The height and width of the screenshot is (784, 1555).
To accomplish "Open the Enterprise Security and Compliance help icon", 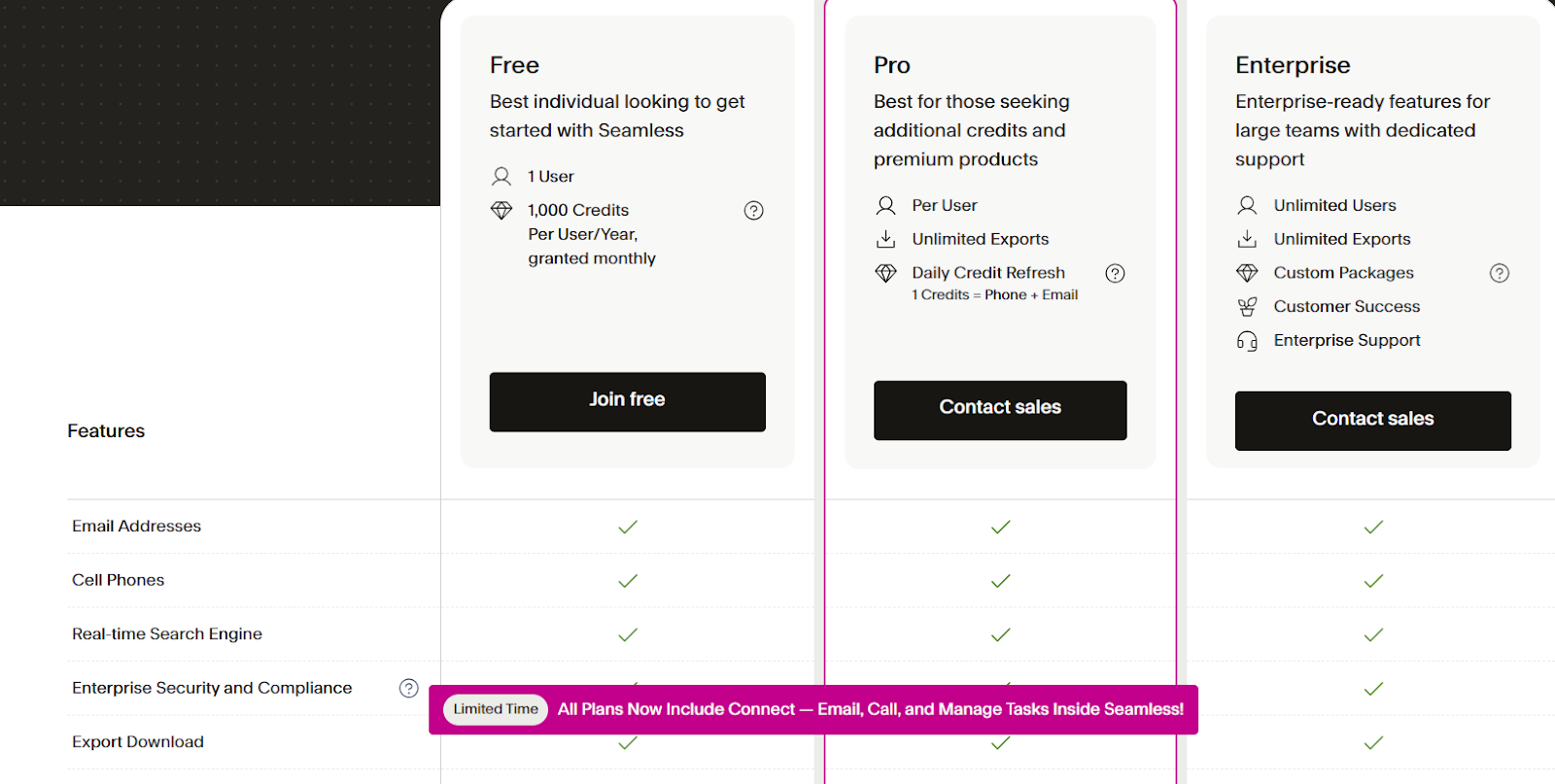I will 408,688.
